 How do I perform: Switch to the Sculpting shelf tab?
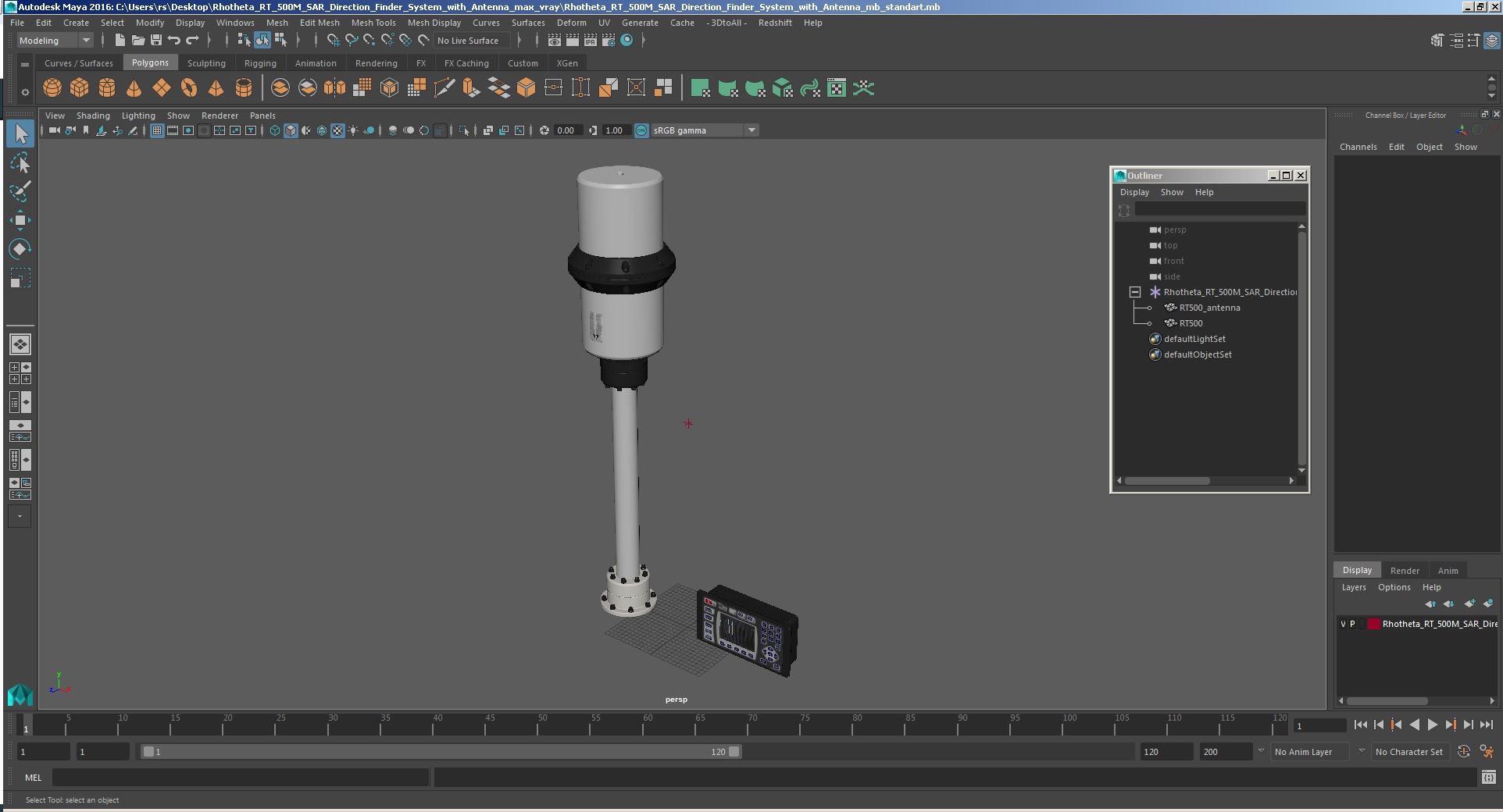pyautogui.click(x=206, y=63)
